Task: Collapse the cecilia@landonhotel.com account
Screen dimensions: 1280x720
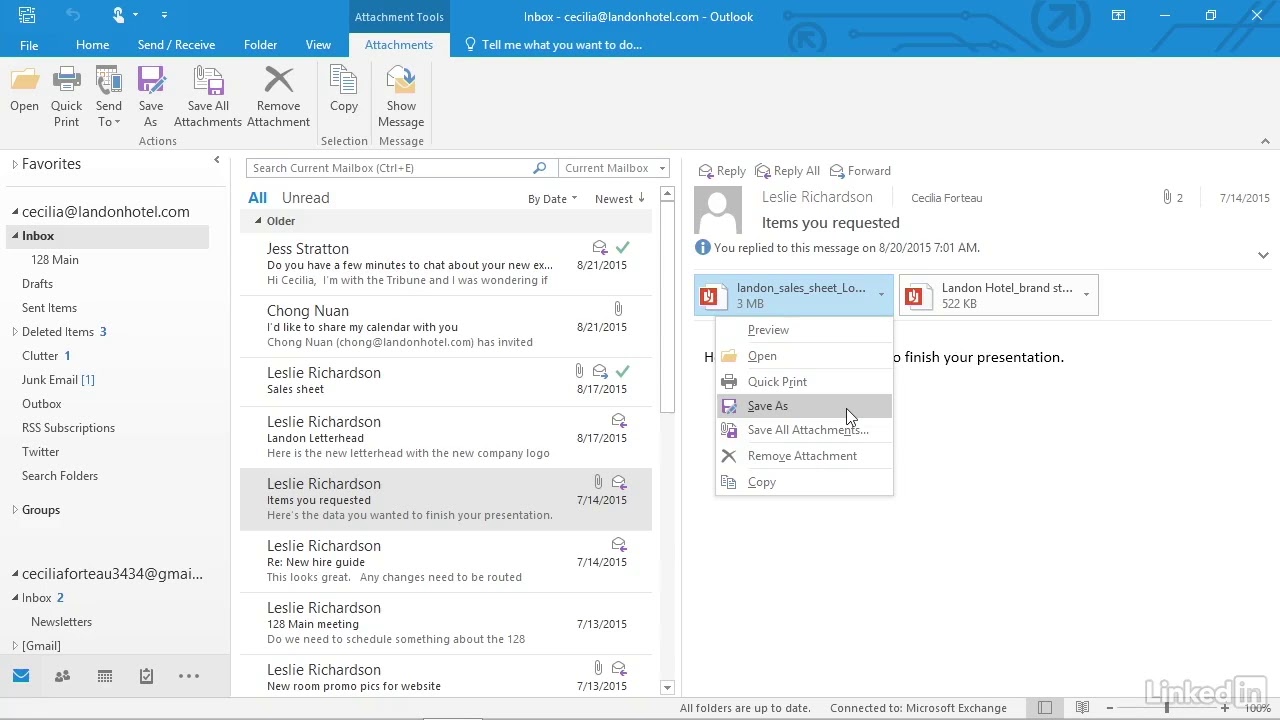Action: click(15, 212)
